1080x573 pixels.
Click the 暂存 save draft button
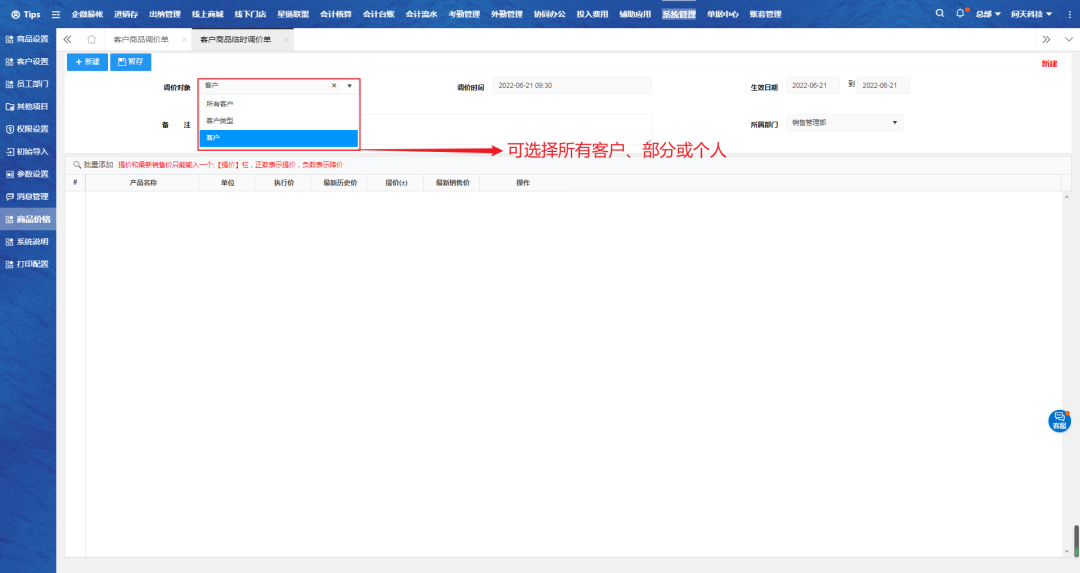tap(130, 62)
